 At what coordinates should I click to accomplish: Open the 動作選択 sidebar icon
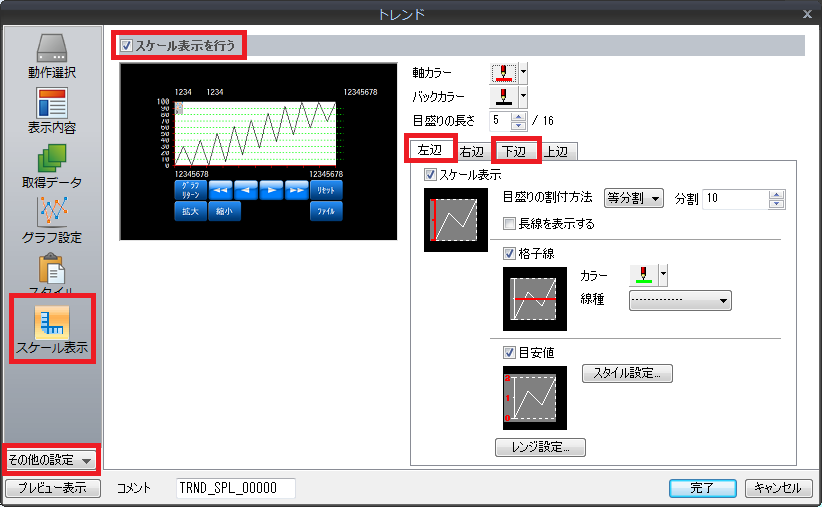[51, 55]
